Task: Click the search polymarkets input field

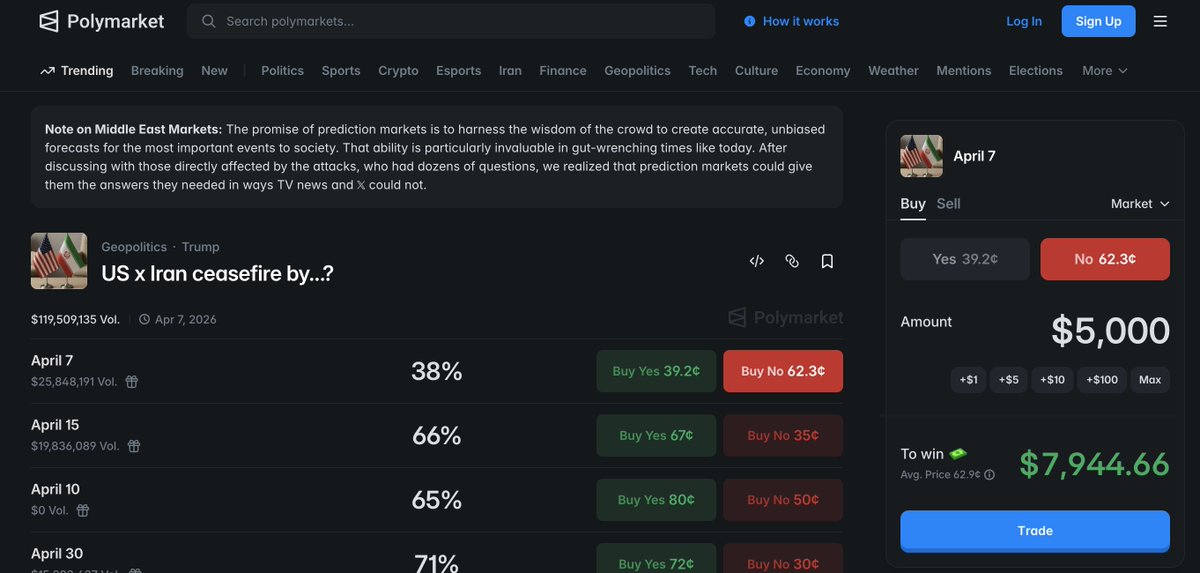Action: 452,21
